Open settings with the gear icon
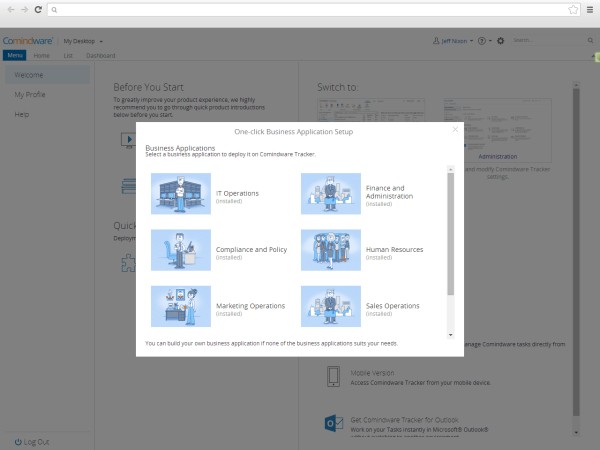This screenshot has height=450, width=600. click(x=501, y=41)
